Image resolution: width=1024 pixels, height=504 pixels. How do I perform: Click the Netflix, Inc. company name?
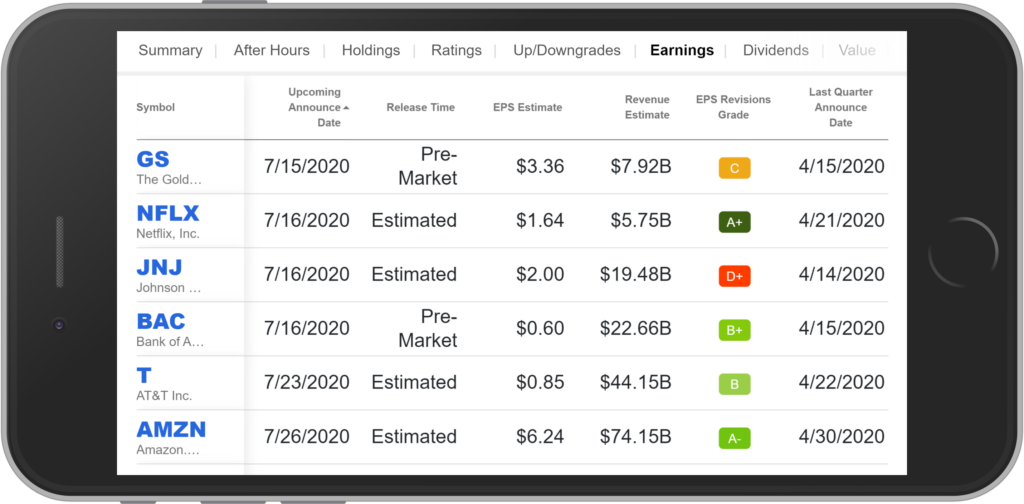[168, 234]
